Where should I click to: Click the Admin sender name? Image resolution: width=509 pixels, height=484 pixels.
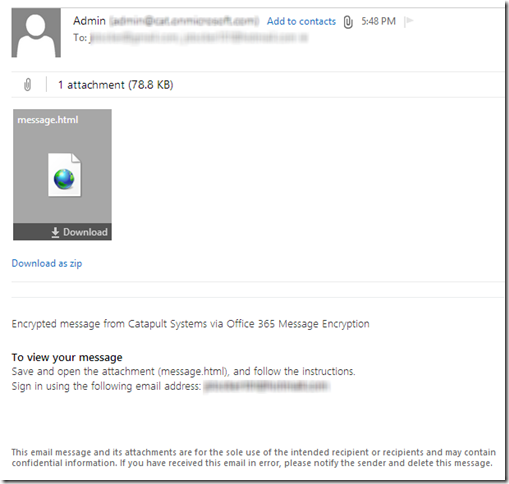click(89, 21)
